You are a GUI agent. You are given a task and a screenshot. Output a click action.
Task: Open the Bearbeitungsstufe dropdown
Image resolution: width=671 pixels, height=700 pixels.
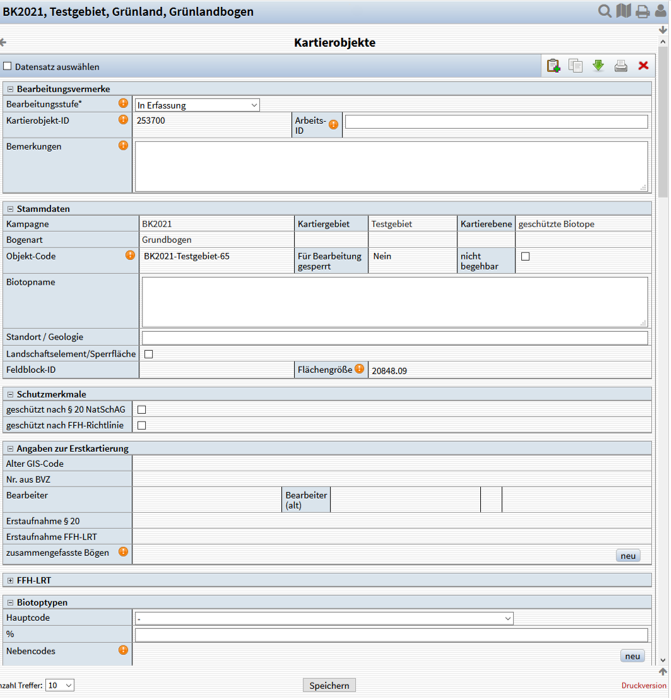click(197, 105)
